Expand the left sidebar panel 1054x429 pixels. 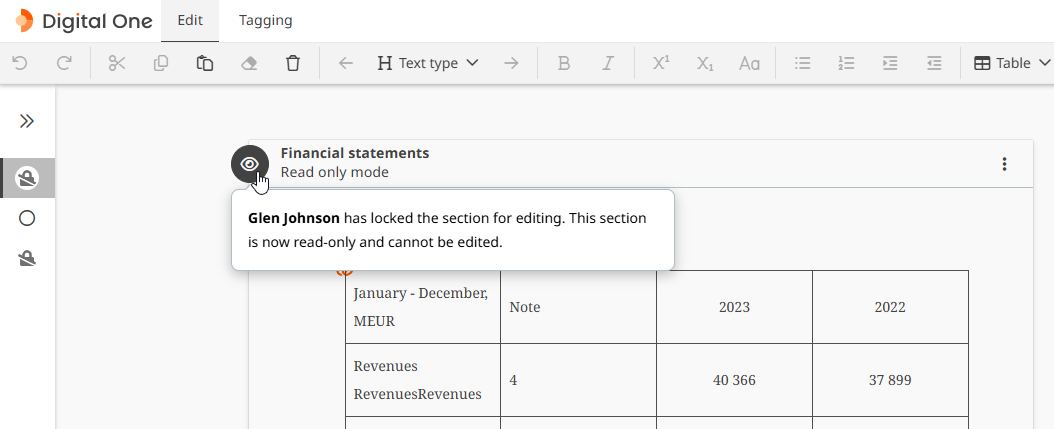[27, 121]
